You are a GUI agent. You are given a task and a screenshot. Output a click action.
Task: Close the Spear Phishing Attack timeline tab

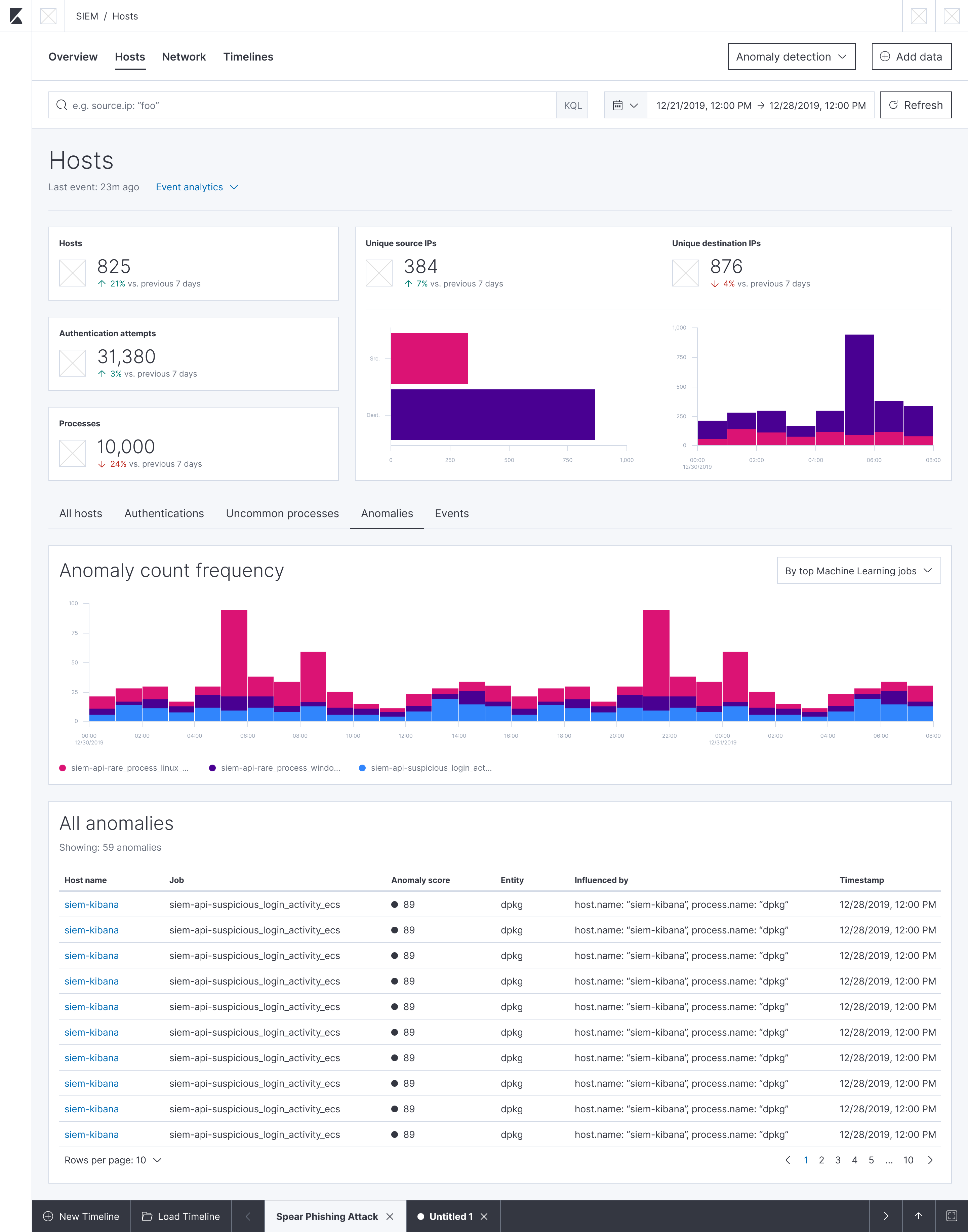pyautogui.click(x=390, y=1216)
